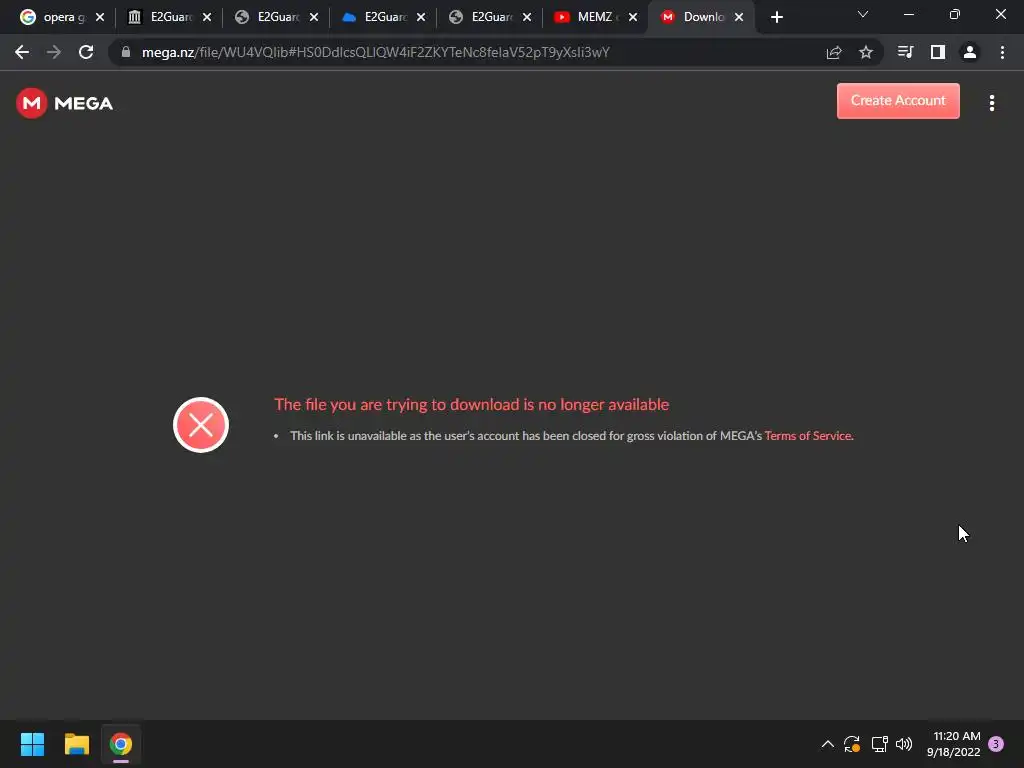This screenshot has width=1024, height=768.
Task: Open a new browser tab
Action: [x=776, y=17]
